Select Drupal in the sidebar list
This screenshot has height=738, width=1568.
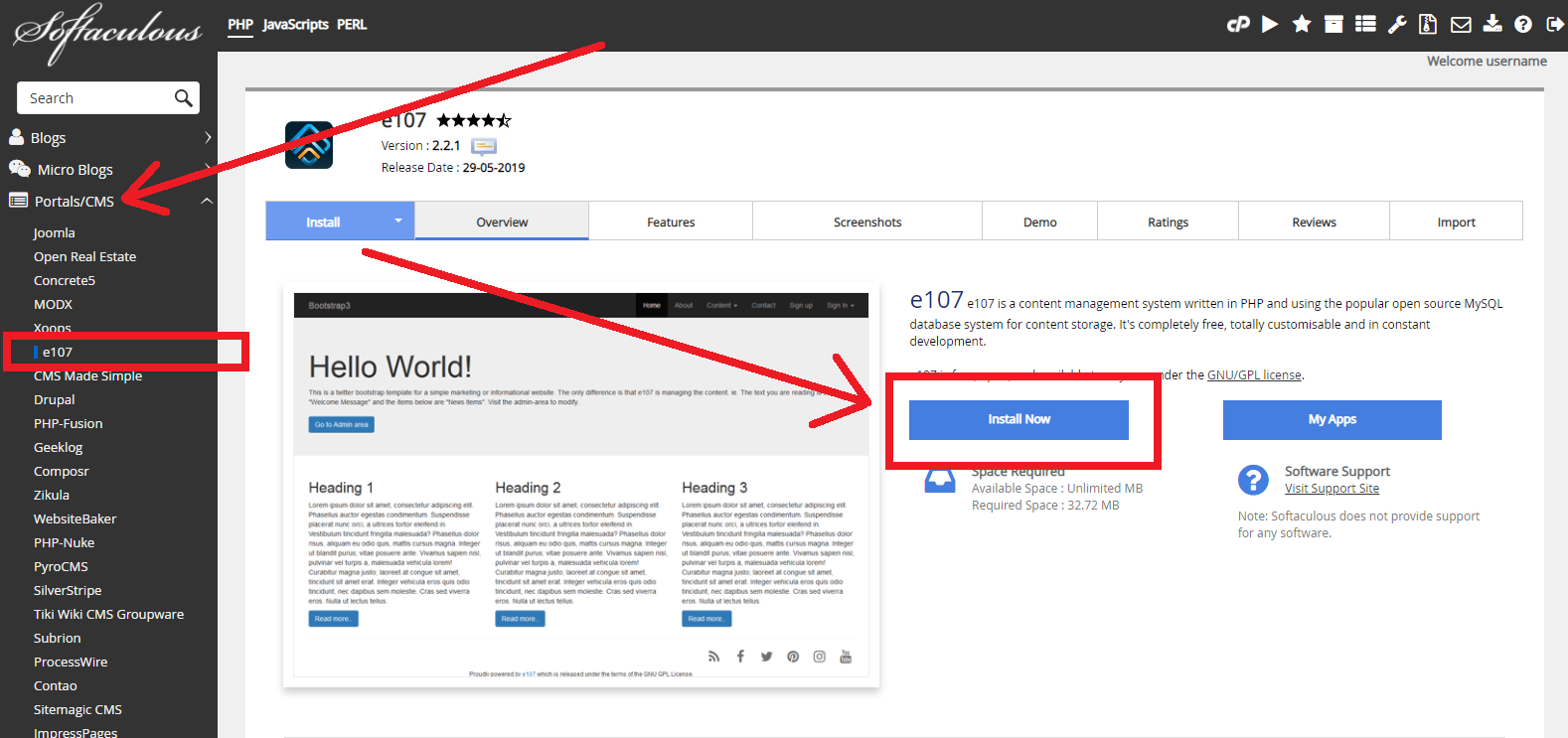click(55, 400)
